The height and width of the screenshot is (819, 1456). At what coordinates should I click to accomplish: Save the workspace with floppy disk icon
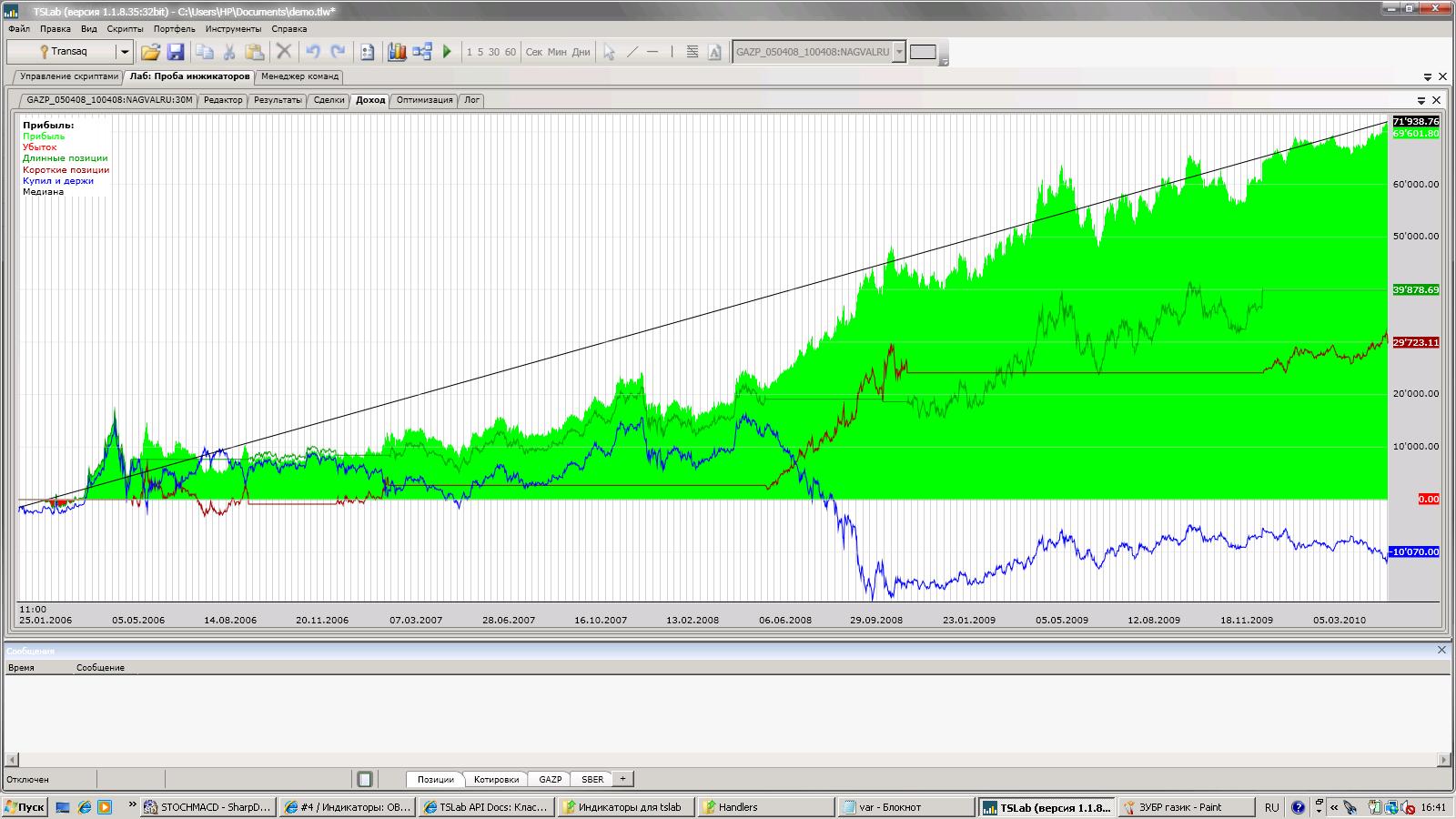click(x=176, y=52)
